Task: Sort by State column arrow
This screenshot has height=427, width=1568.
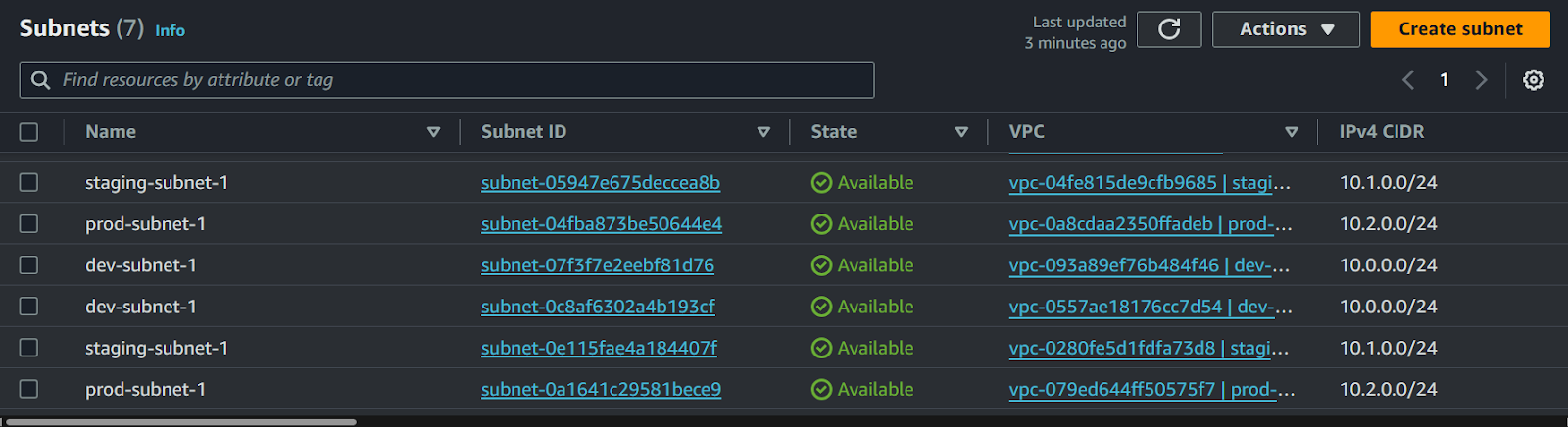Action: [x=961, y=132]
